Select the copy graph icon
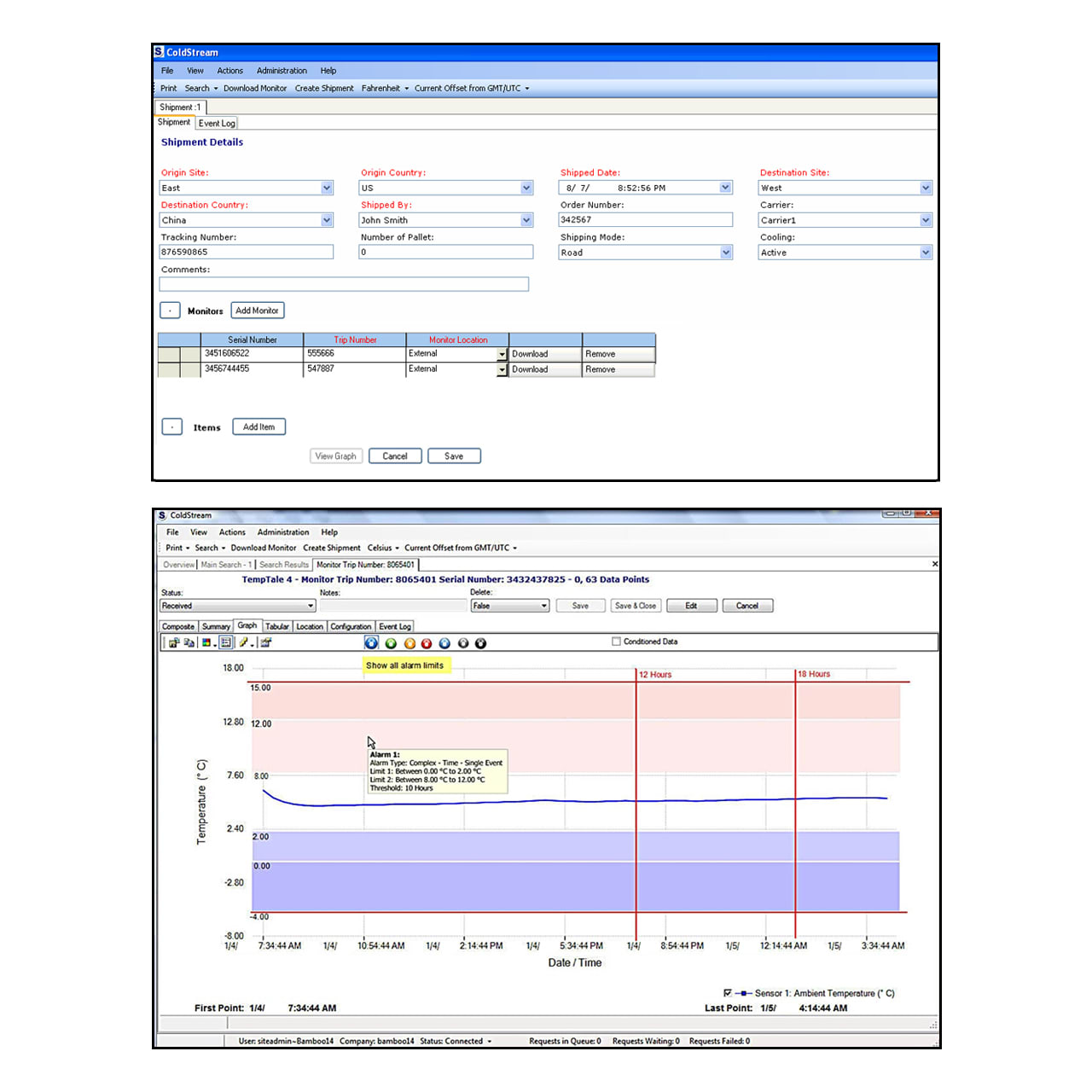Image resolution: width=1092 pixels, height=1092 pixels. pos(189,643)
